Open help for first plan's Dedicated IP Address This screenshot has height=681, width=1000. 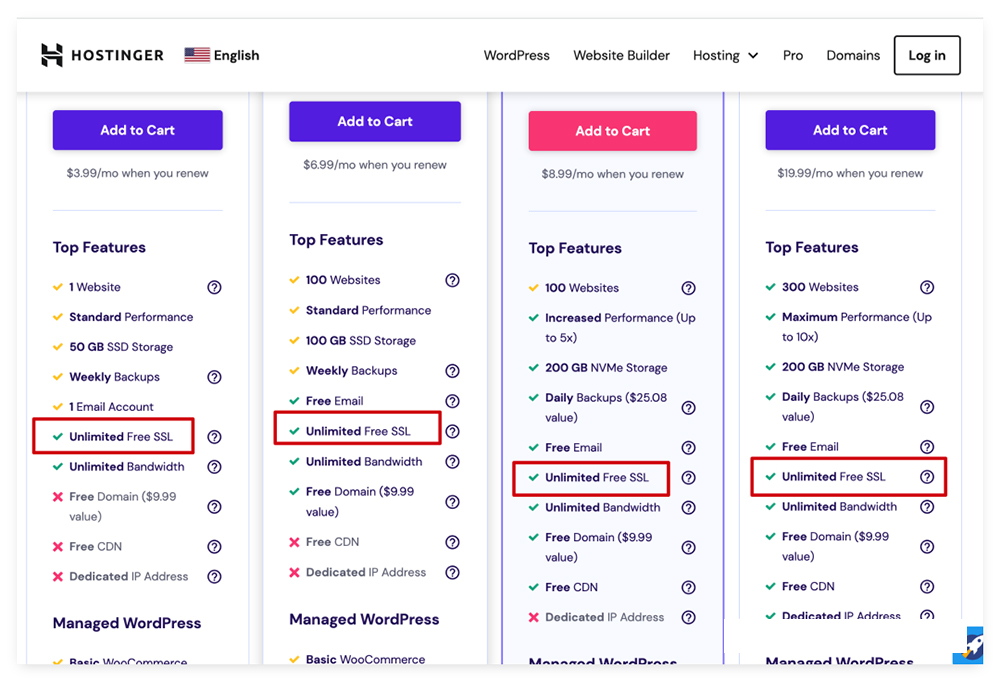tap(214, 577)
